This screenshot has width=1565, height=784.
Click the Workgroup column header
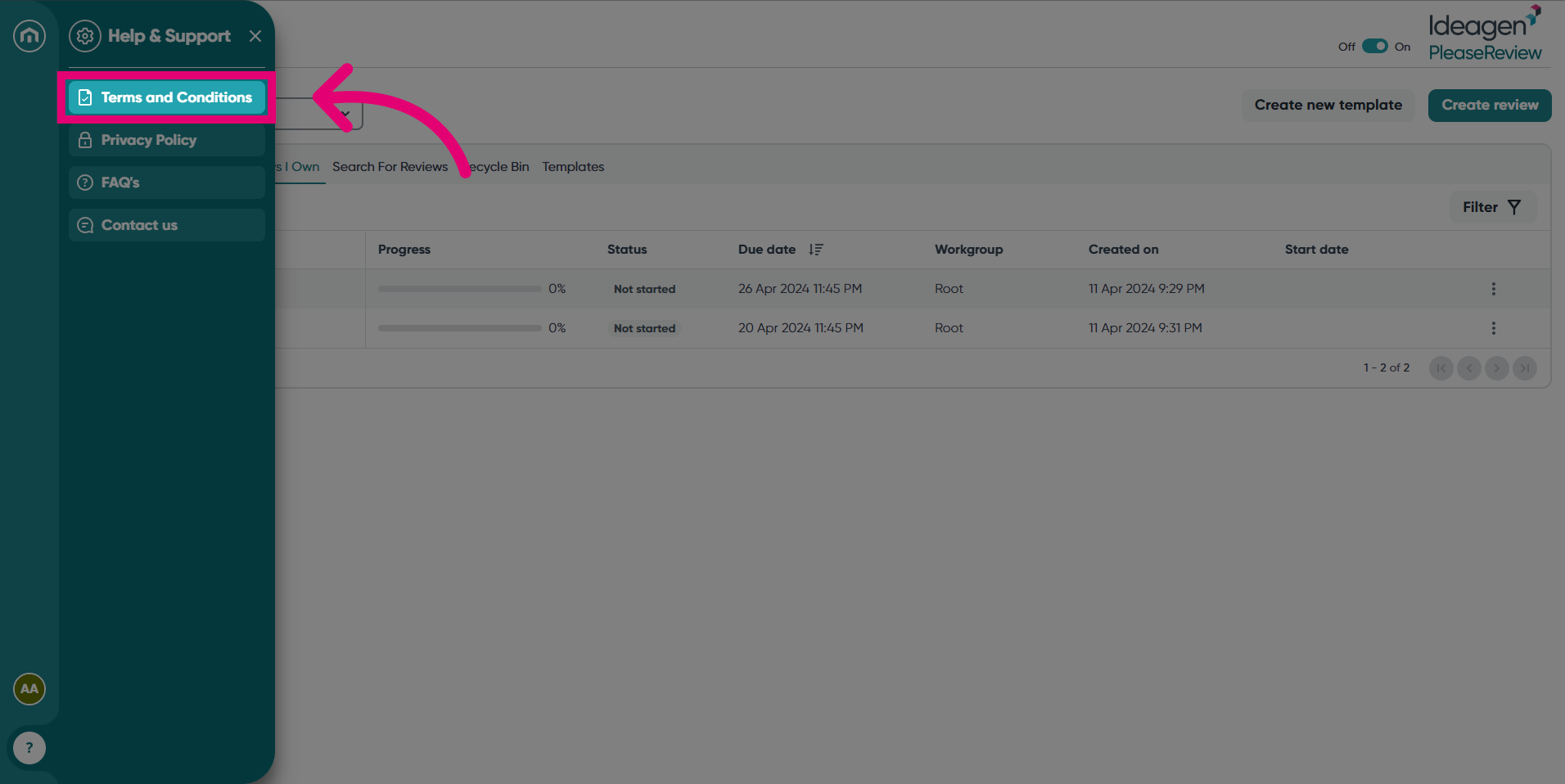click(969, 250)
